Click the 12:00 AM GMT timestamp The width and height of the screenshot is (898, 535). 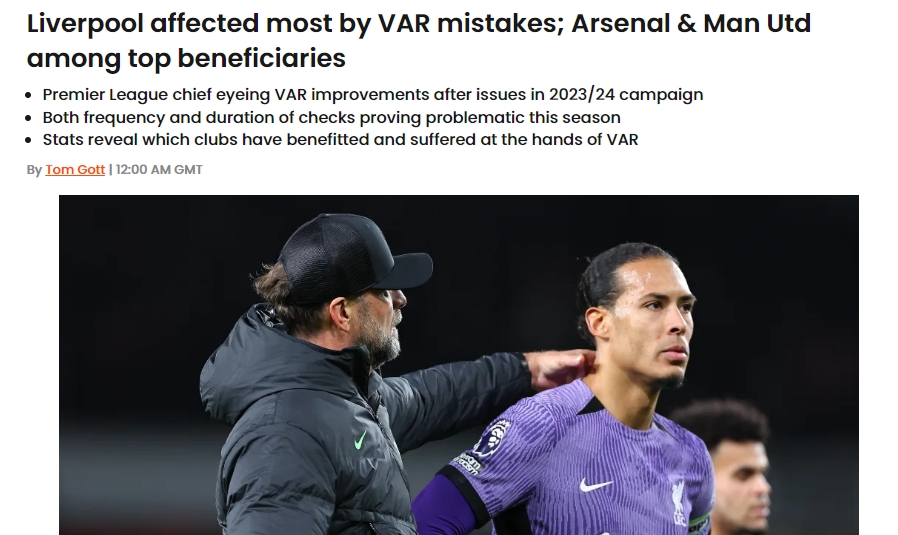point(159,170)
